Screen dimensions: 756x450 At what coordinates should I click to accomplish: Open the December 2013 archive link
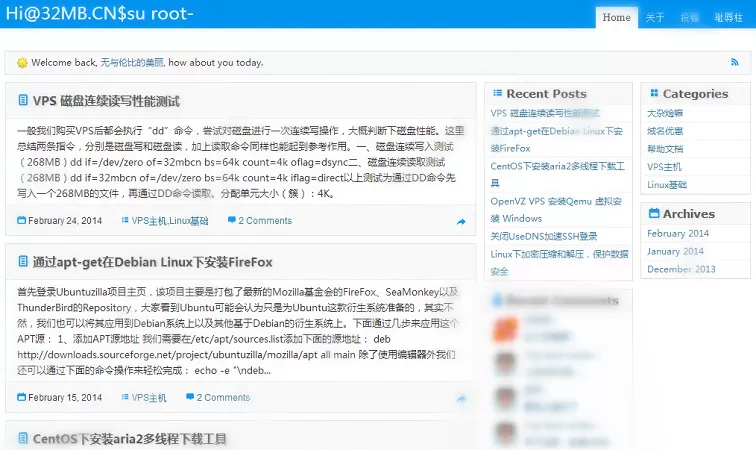pos(681,269)
